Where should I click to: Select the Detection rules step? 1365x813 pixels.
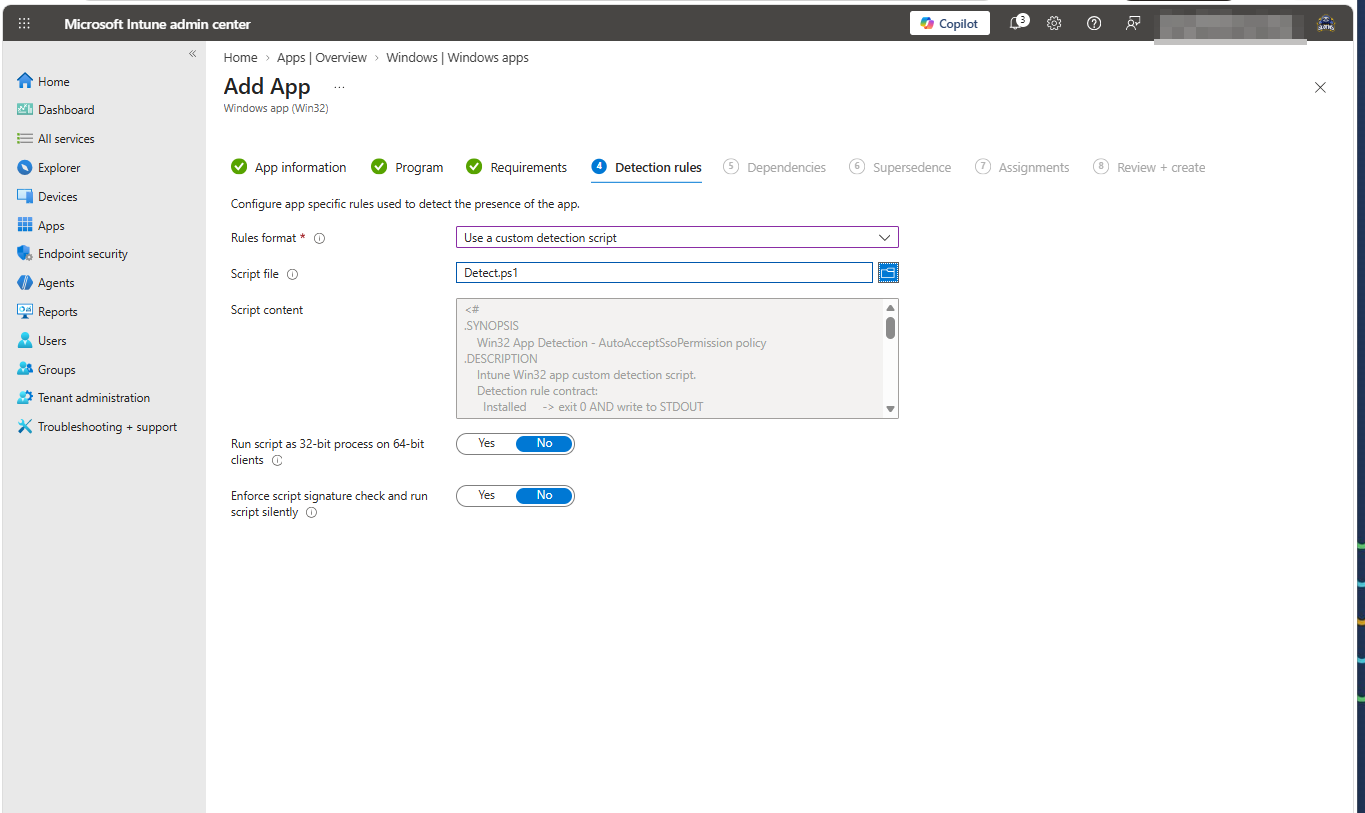pyautogui.click(x=647, y=167)
